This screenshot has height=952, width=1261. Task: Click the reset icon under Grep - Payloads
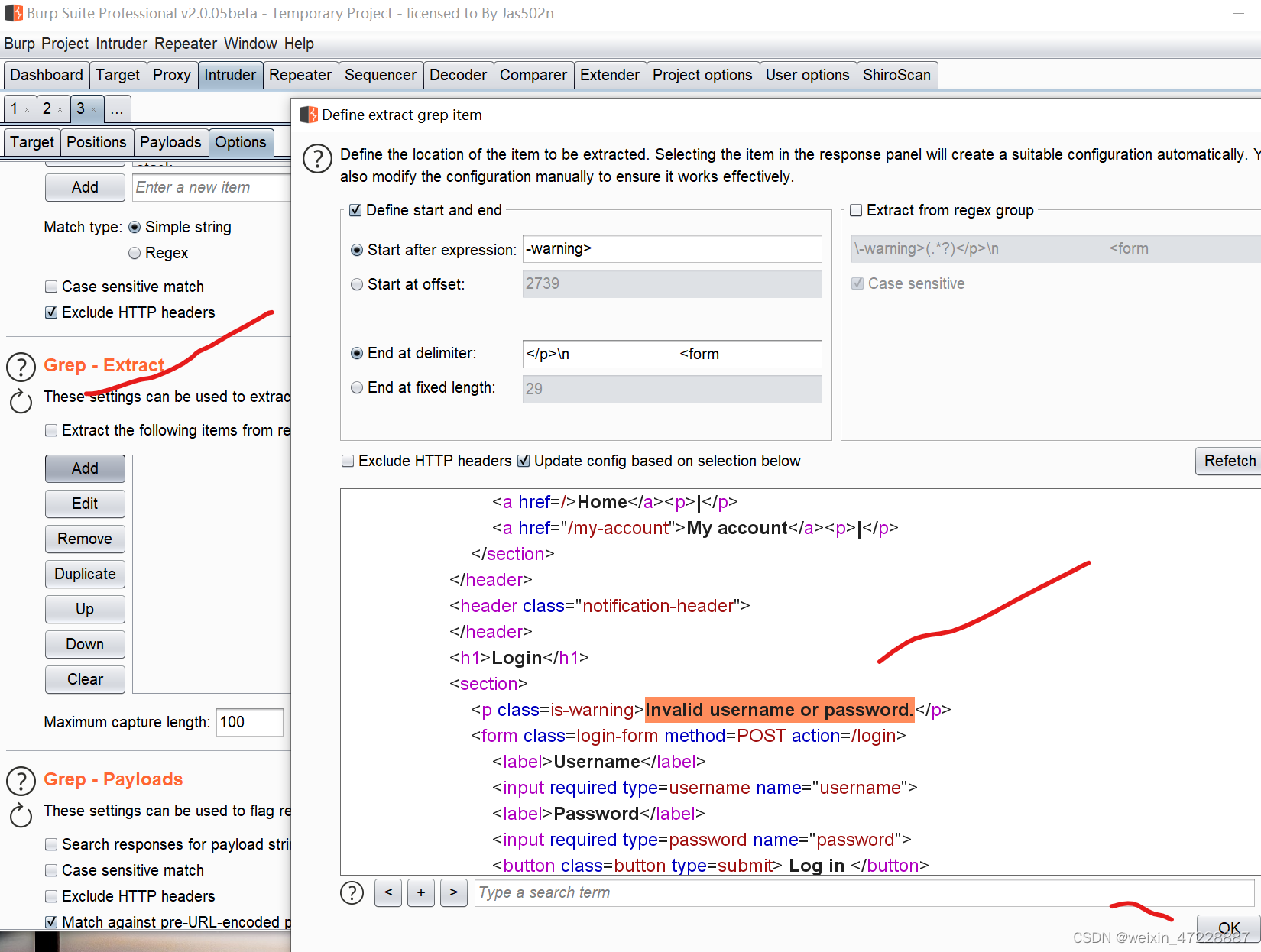[x=21, y=815]
